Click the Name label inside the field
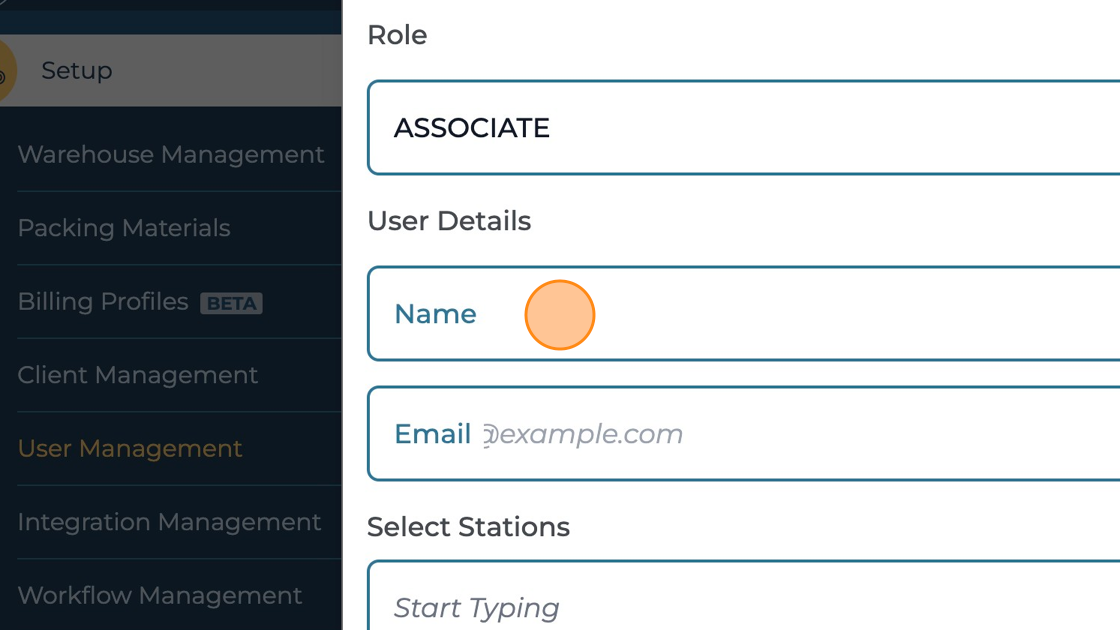 435,314
